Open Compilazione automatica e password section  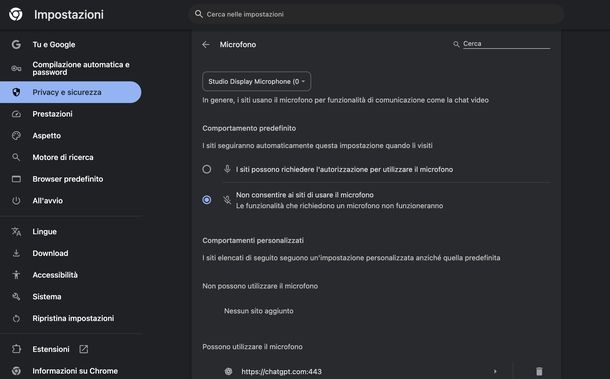(71, 68)
